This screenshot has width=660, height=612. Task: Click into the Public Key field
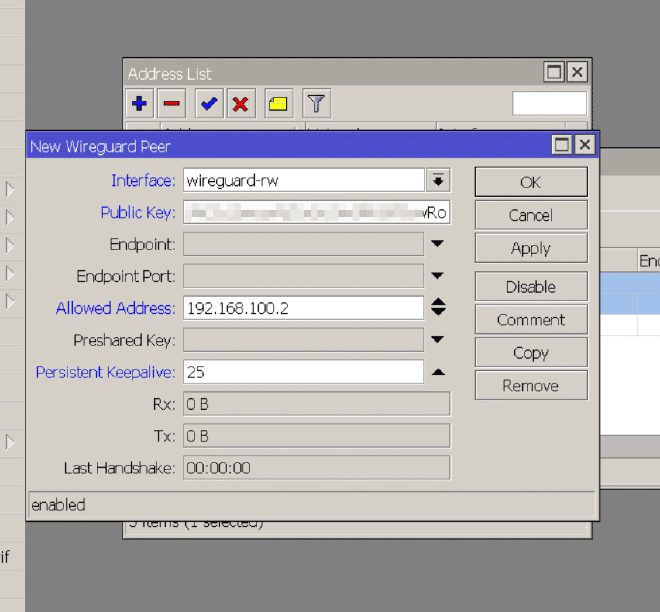317,213
